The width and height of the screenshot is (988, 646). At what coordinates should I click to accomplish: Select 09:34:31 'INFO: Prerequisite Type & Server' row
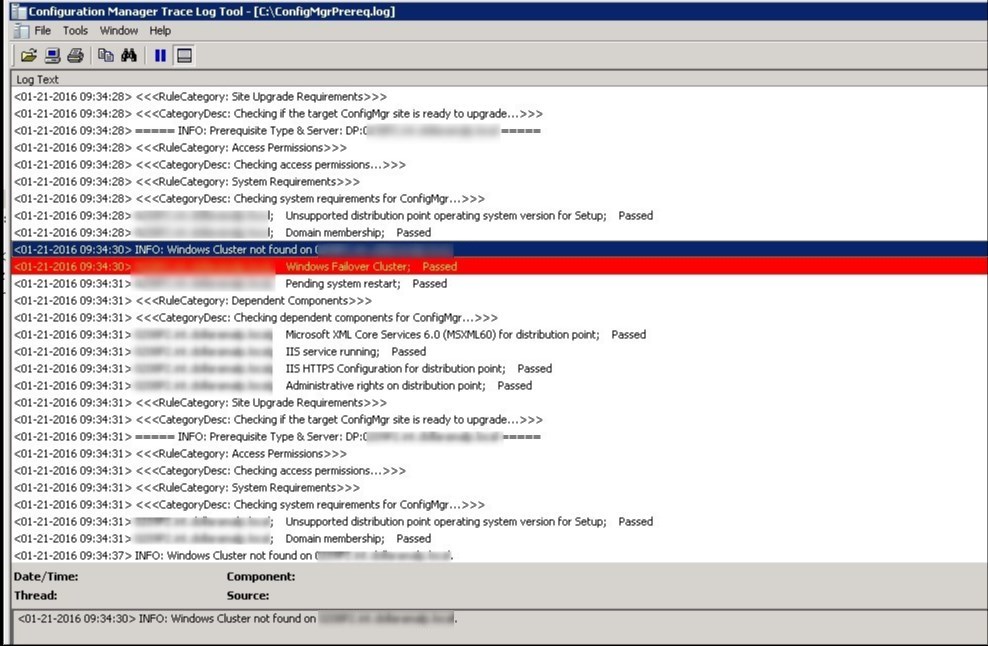[x=499, y=437]
